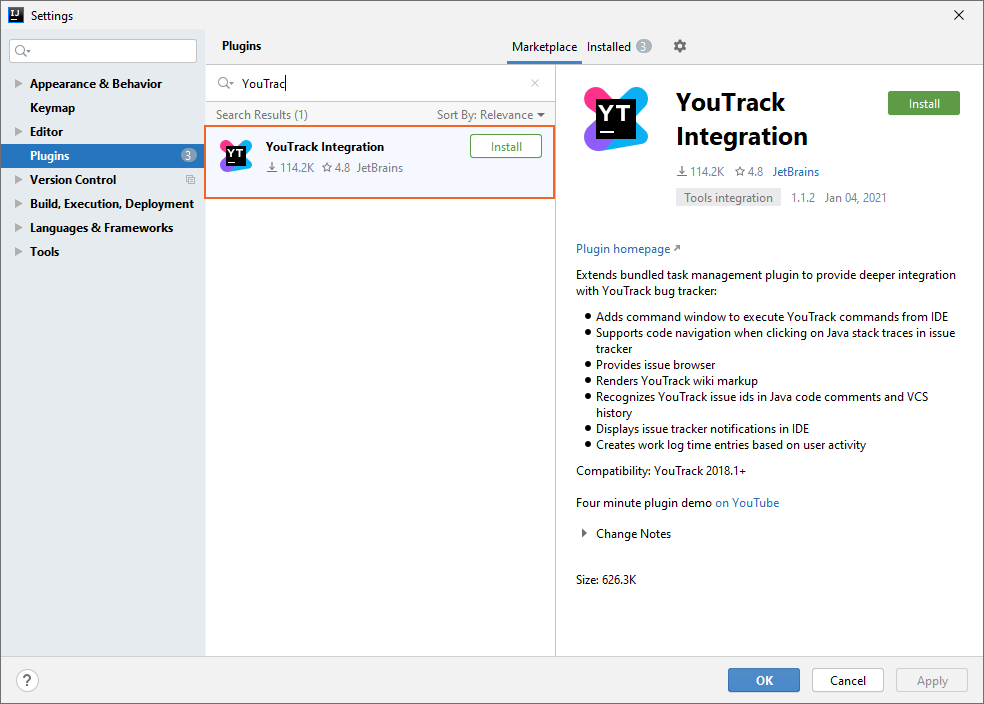Open the Plugin homepage link
The width and height of the screenshot is (984, 704).
(622, 248)
